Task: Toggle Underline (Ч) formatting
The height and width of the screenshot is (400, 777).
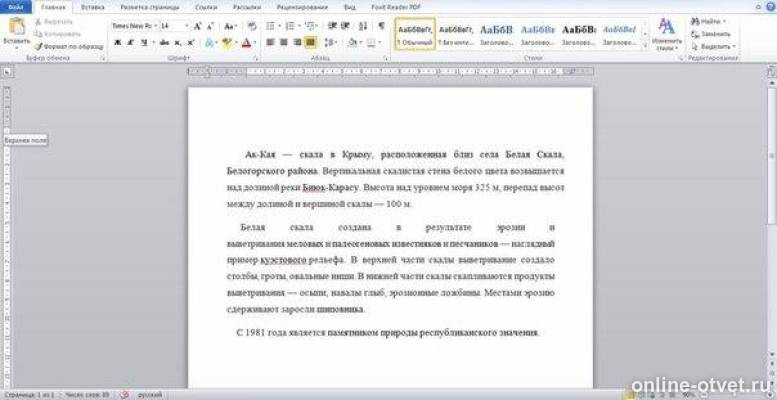Action: tap(143, 43)
